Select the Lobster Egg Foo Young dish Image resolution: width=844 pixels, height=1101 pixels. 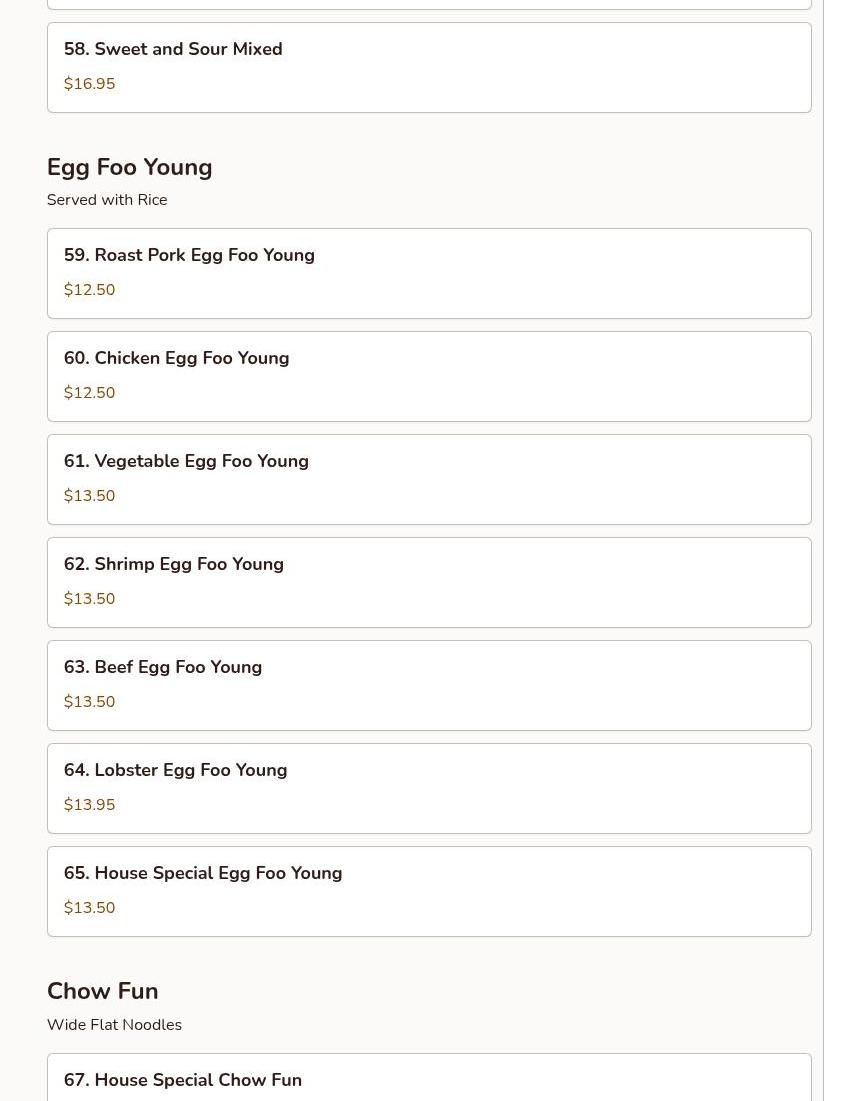[175, 770]
